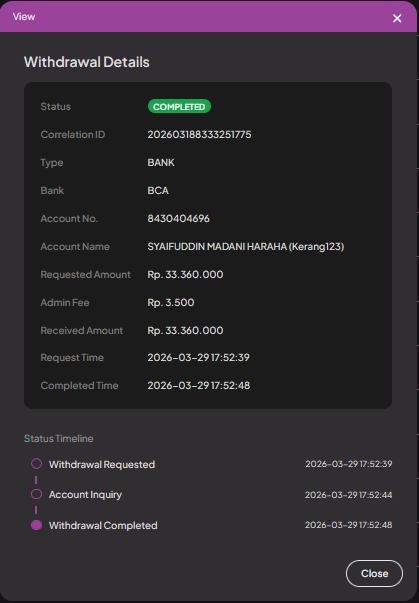Image resolution: width=419 pixels, height=603 pixels.
Task: Click Withdrawal Requested timestamp in timeline
Action: point(349,464)
